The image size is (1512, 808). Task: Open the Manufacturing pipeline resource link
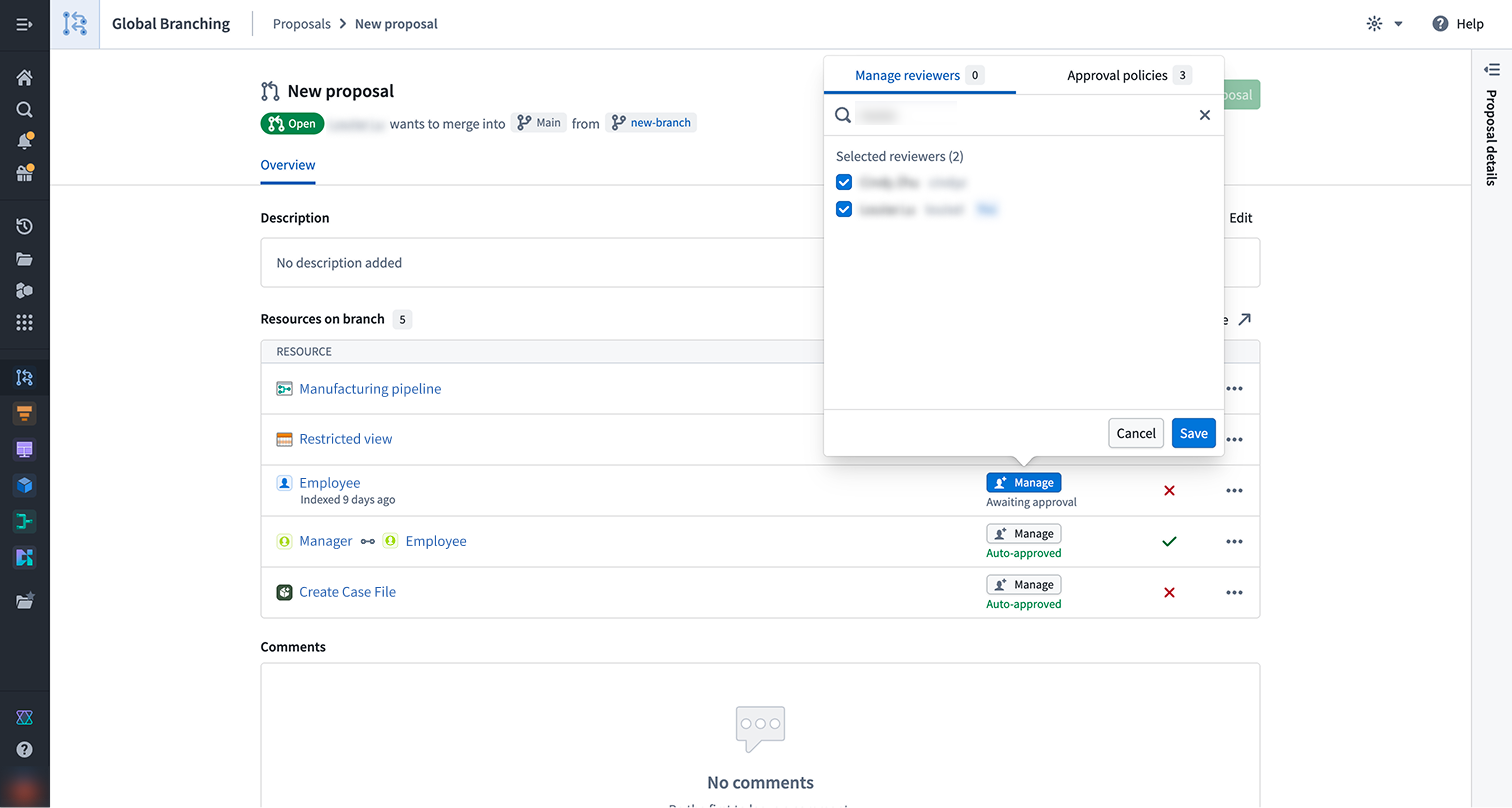click(x=370, y=389)
